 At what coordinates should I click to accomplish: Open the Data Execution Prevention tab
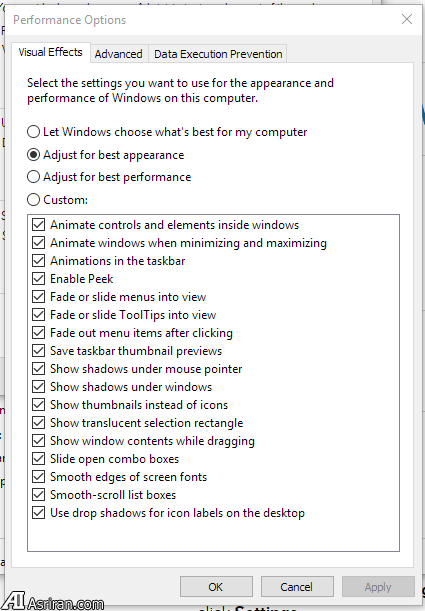(218, 54)
